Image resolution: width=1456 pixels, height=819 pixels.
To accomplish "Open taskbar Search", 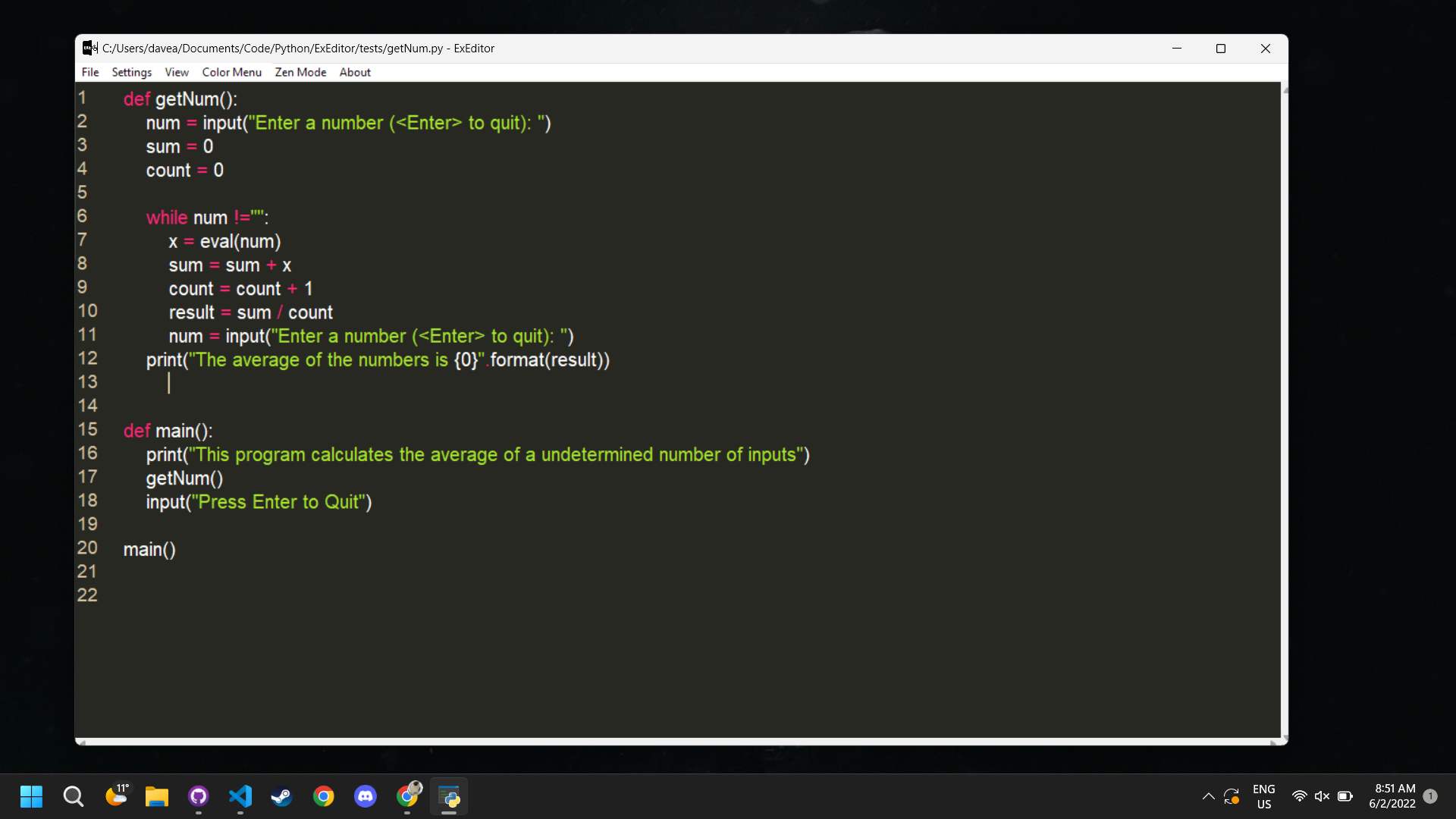I will [74, 796].
